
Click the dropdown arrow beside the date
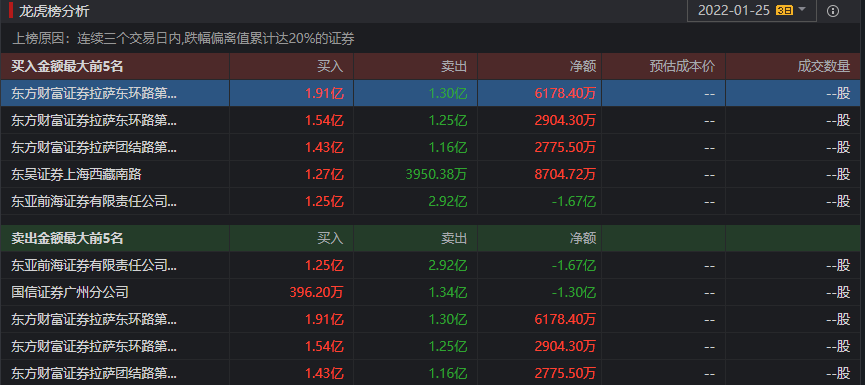[802, 9]
